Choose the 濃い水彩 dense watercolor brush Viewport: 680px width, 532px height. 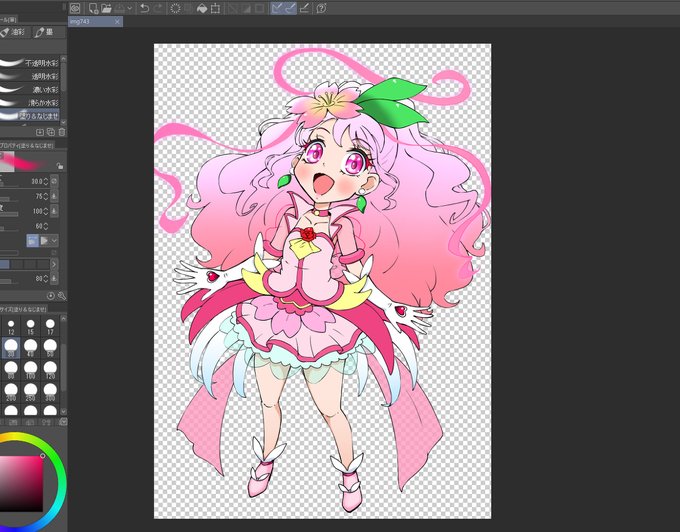tap(29, 89)
